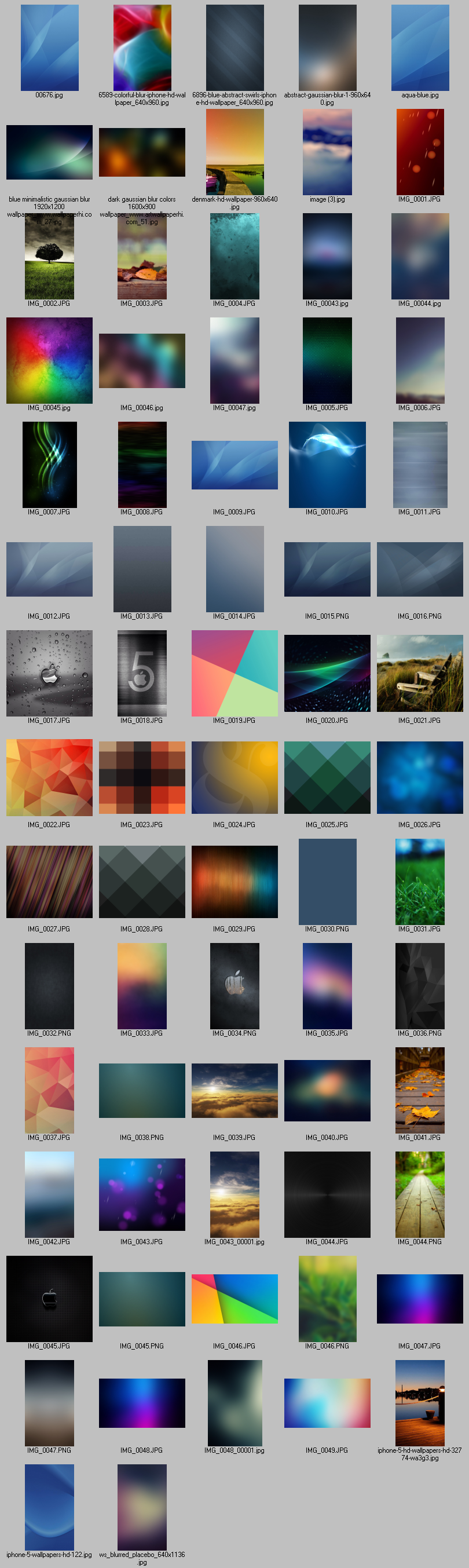Click the file name "IMG_0035.JPG"
The height and width of the screenshot is (1568, 469).
(327, 1033)
